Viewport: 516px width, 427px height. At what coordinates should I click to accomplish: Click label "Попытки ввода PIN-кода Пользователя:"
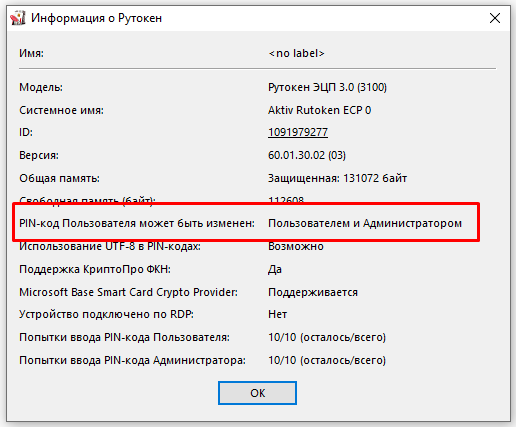[x=124, y=337]
